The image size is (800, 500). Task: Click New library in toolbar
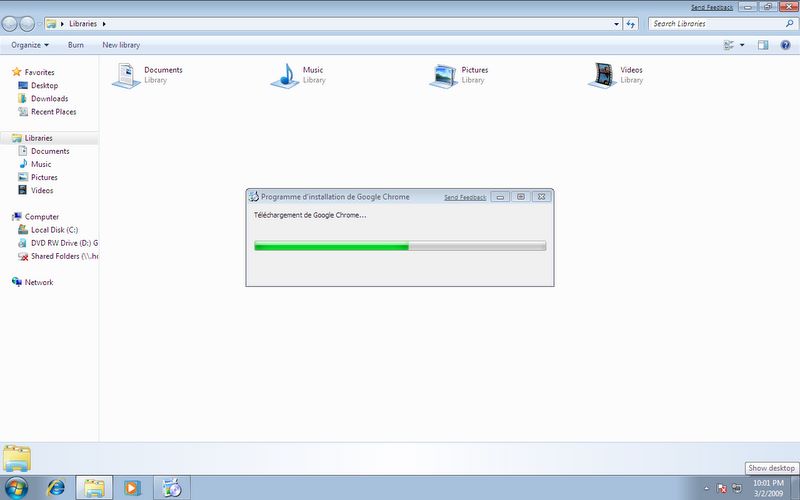coord(121,45)
